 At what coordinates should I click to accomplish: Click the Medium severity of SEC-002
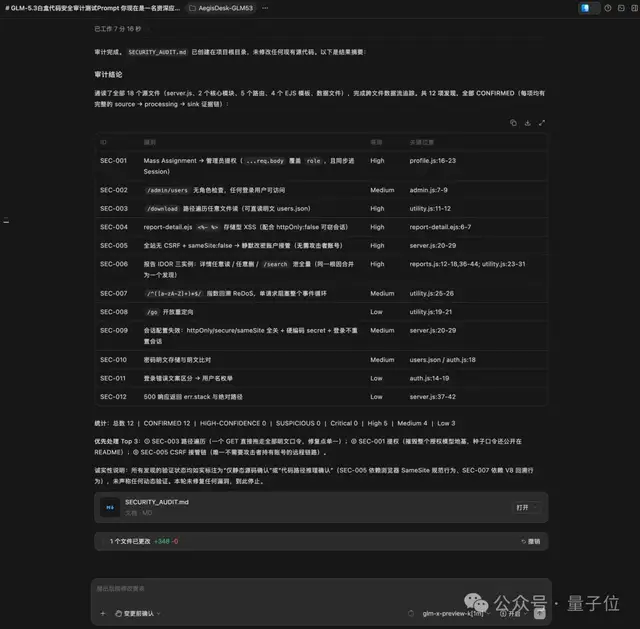tap(382, 190)
